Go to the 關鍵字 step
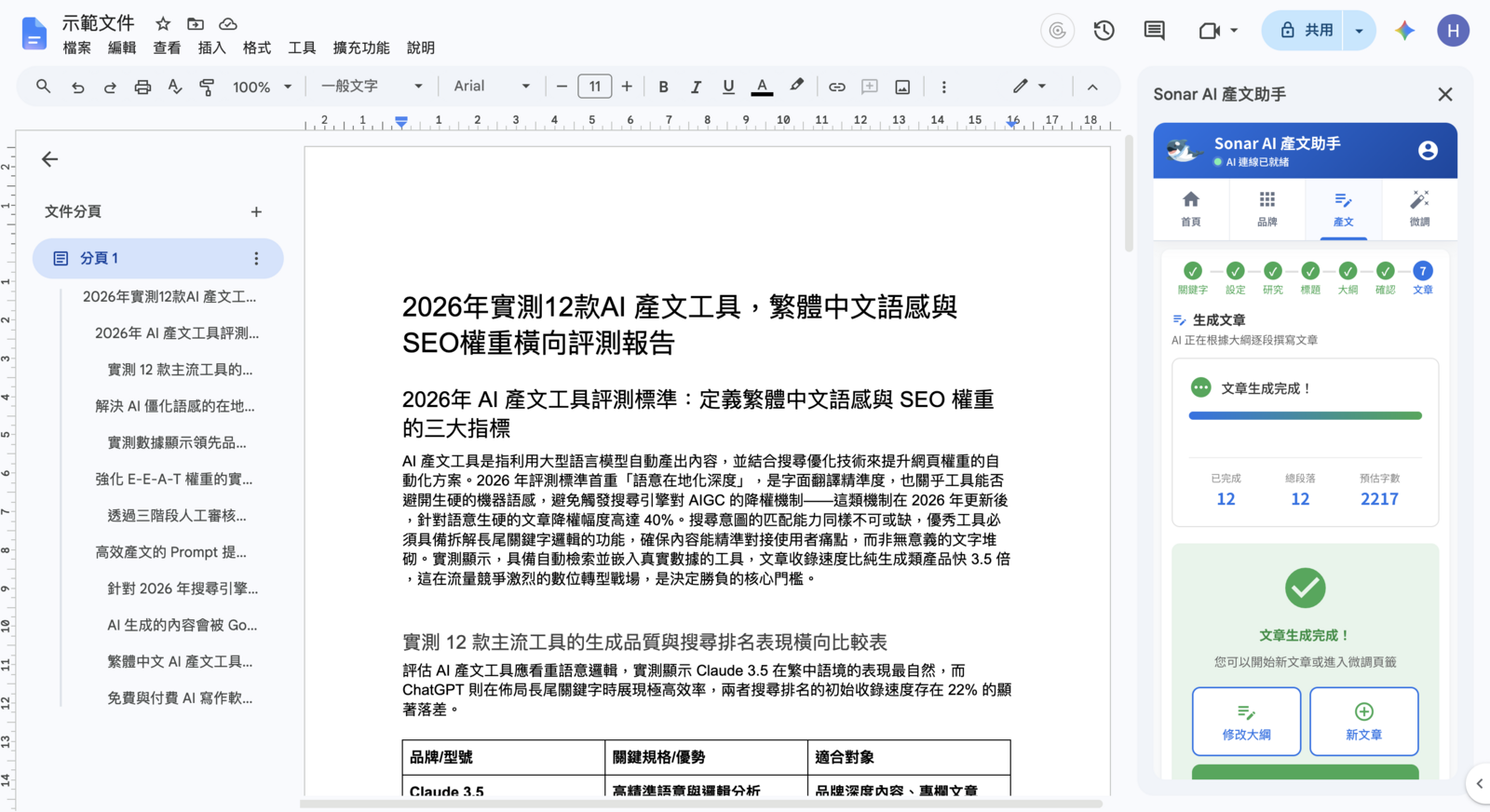The height and width of the screenshot is (812, 1490). tap(1193, 277)
